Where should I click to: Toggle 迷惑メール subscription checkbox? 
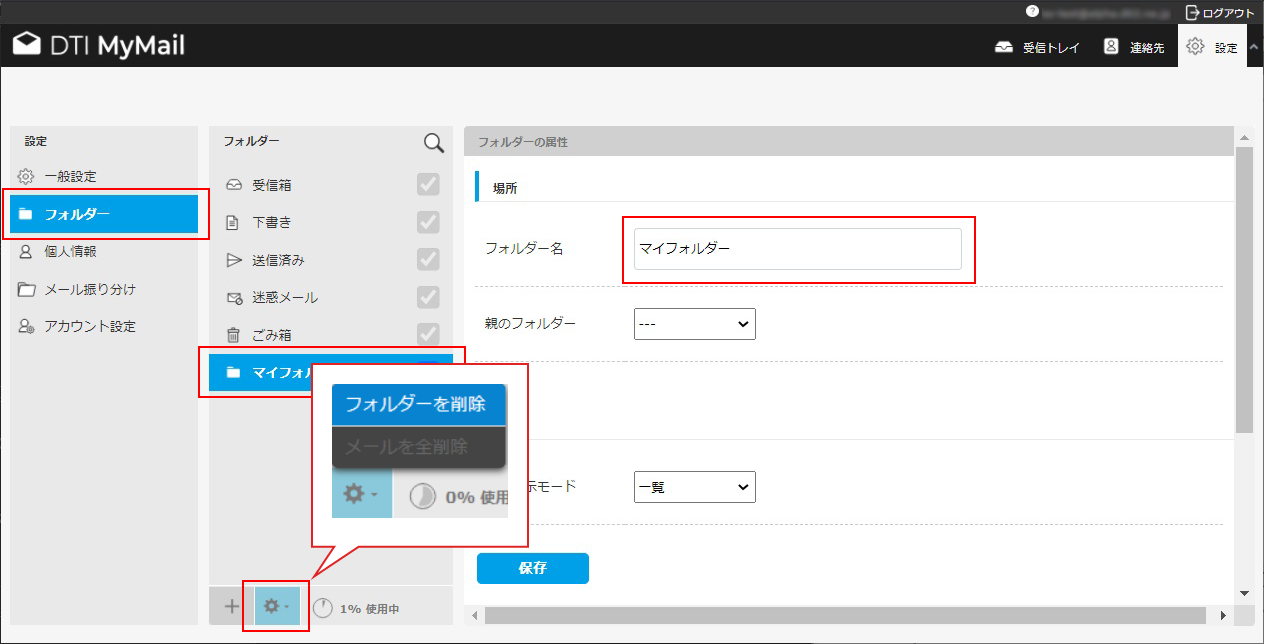(x=428, y=297)
